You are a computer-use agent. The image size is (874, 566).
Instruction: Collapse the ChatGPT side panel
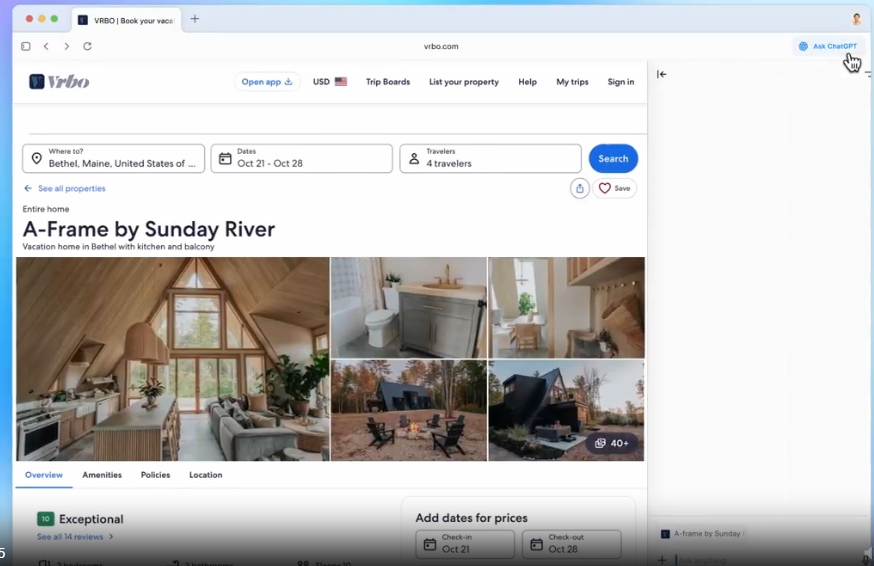point(661,74)
